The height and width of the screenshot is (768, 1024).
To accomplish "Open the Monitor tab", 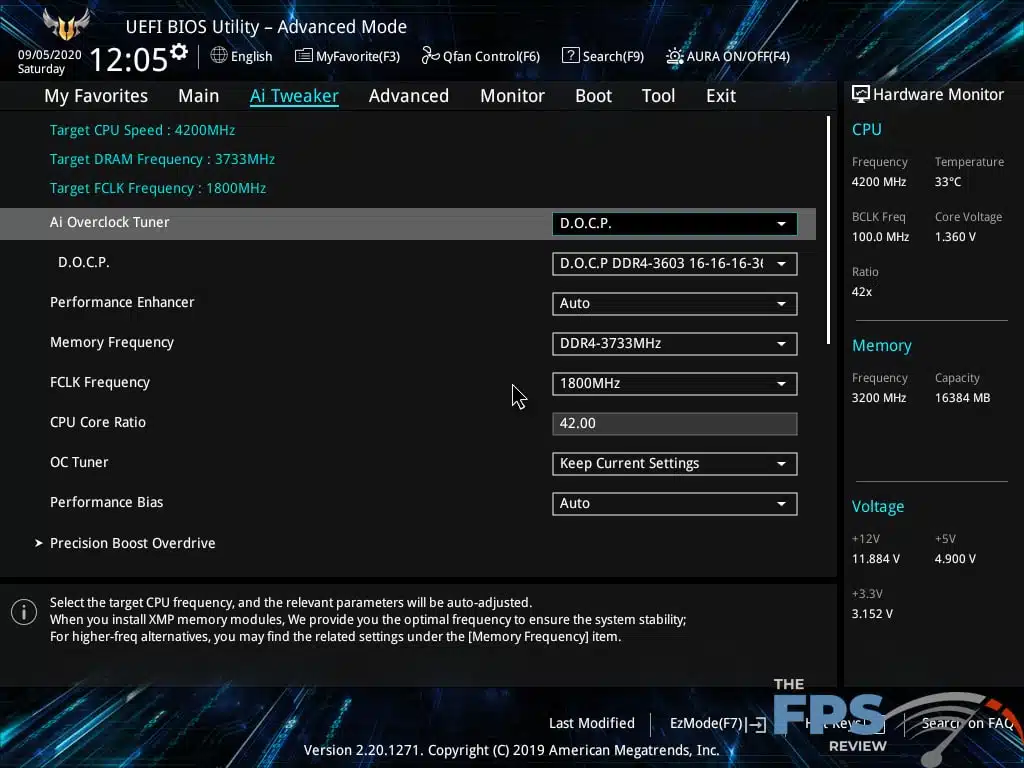I will click(512, 96).
